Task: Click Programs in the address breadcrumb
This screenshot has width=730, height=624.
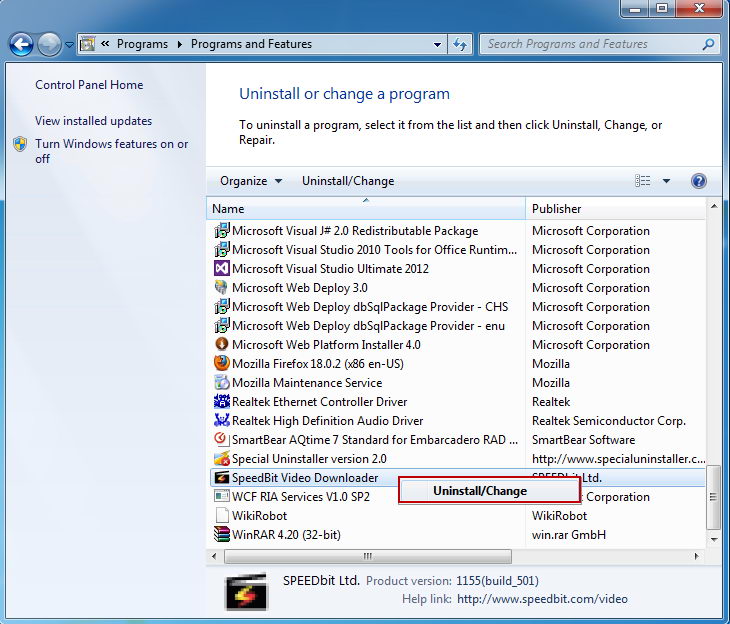Action: click(142, 44)
